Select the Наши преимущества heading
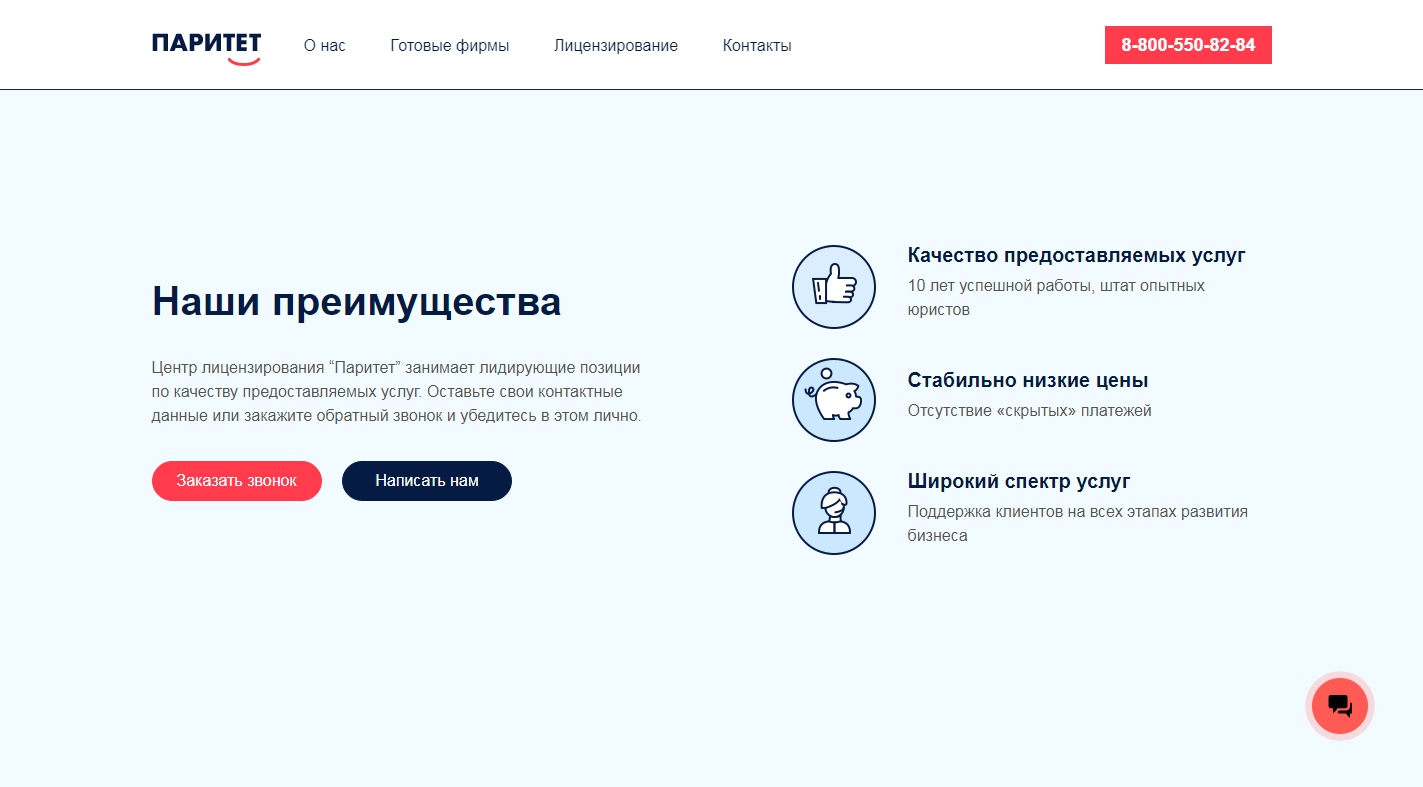Image resolution: width=1423 pixels, height=787 pixels. click(x=356, y=302)
